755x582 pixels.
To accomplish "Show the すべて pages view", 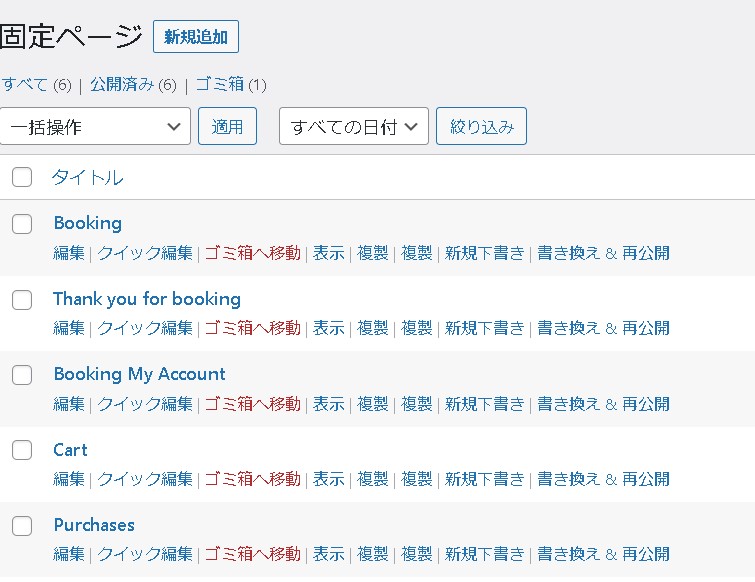I will (25, 85).
